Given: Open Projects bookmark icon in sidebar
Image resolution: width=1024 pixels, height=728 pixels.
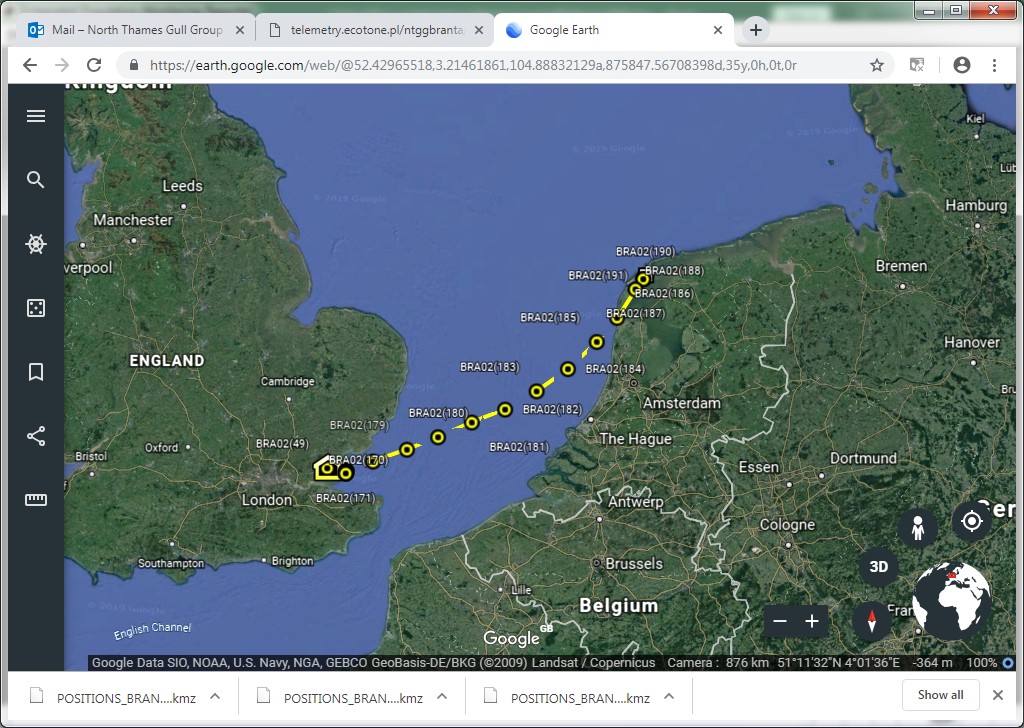Looking at the screenshot, I should pos(36,372).
